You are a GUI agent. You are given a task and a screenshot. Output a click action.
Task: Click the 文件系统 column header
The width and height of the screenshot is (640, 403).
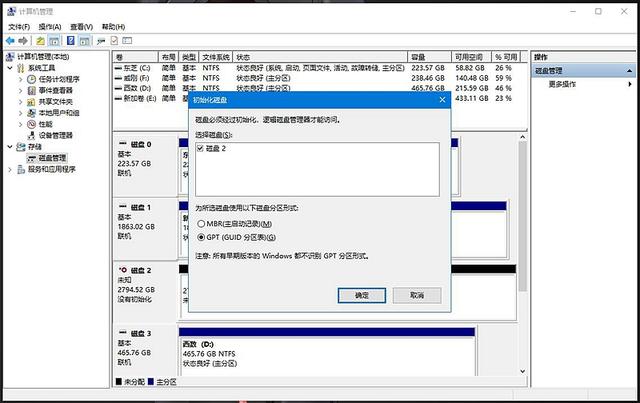[216, 57]
